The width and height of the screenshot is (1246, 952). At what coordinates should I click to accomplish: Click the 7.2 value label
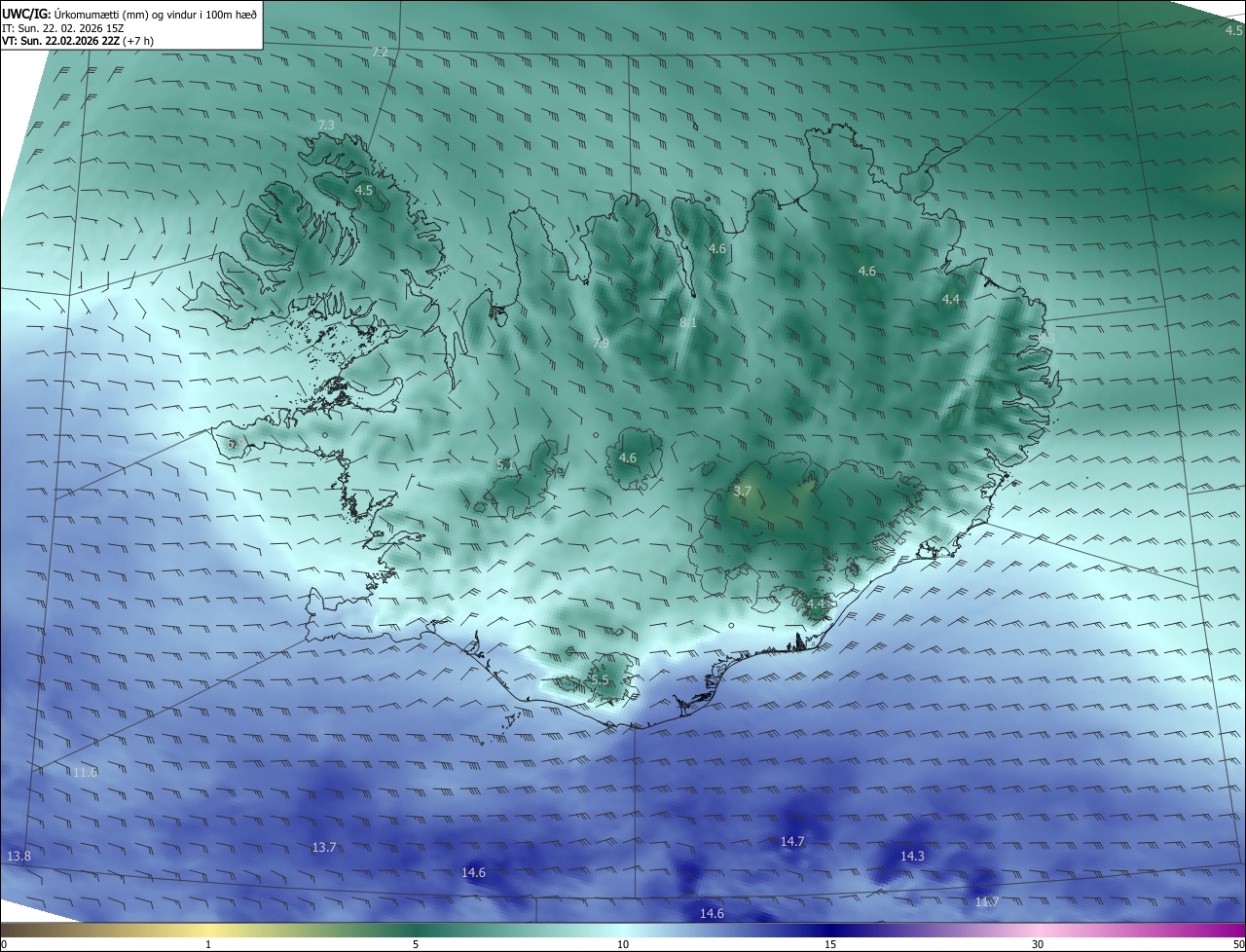380,52
